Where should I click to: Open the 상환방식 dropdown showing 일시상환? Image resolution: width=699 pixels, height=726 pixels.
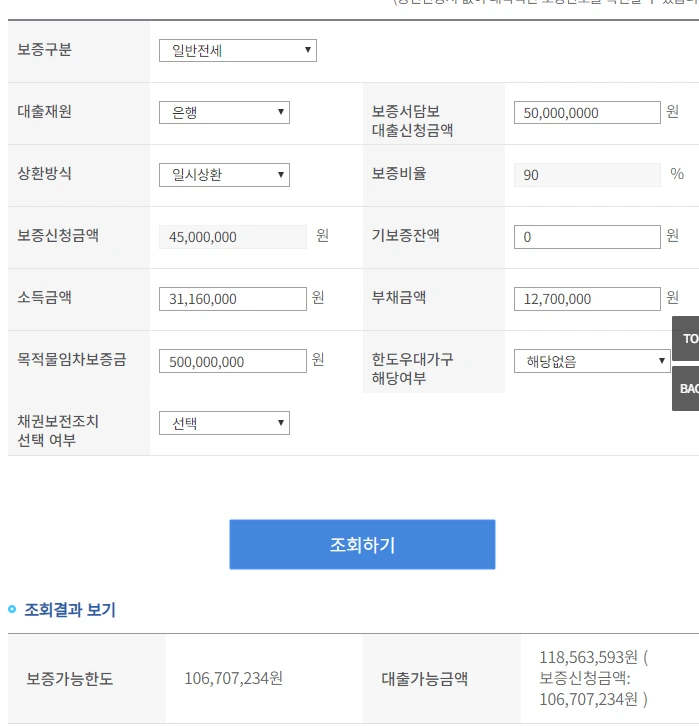coord(224,175)
